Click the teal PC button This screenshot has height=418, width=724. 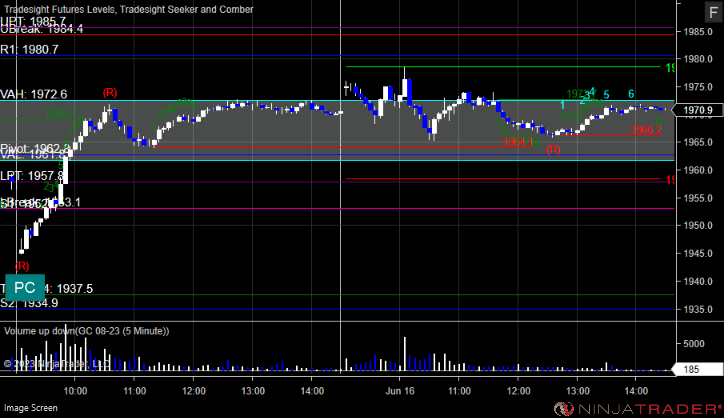click(25, 288)
